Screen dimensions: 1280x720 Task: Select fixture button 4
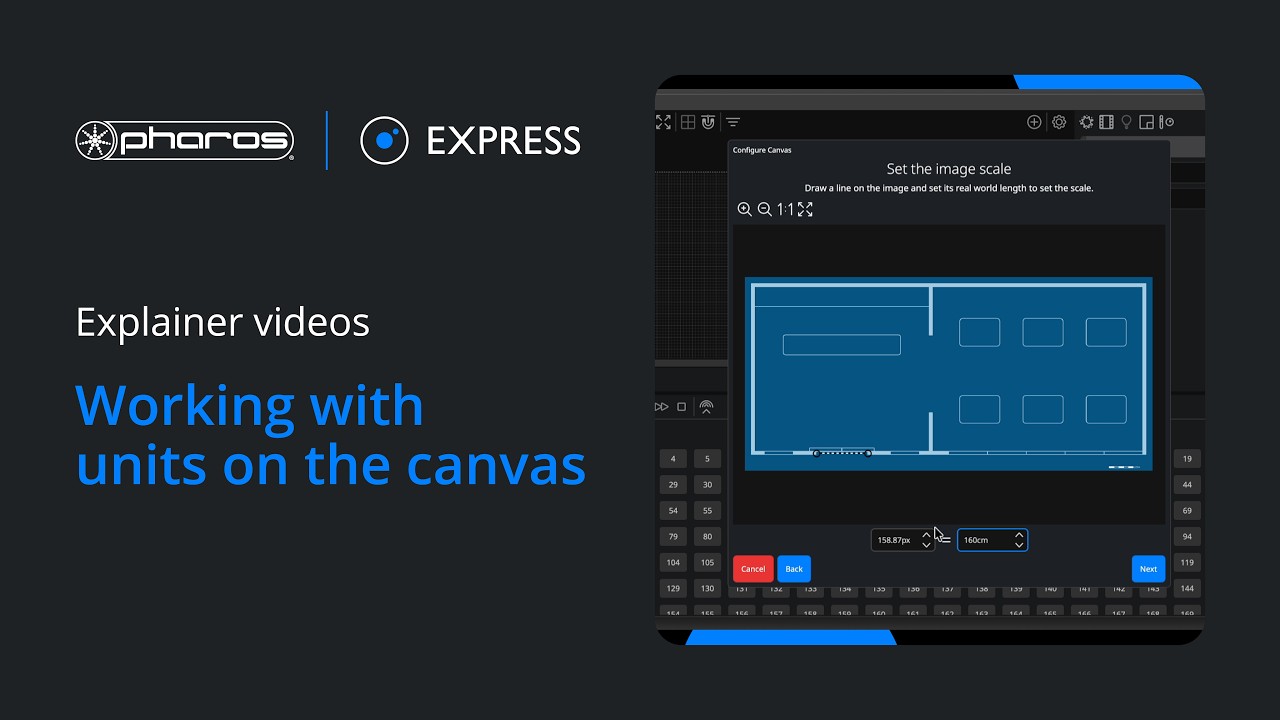(673, 459)
